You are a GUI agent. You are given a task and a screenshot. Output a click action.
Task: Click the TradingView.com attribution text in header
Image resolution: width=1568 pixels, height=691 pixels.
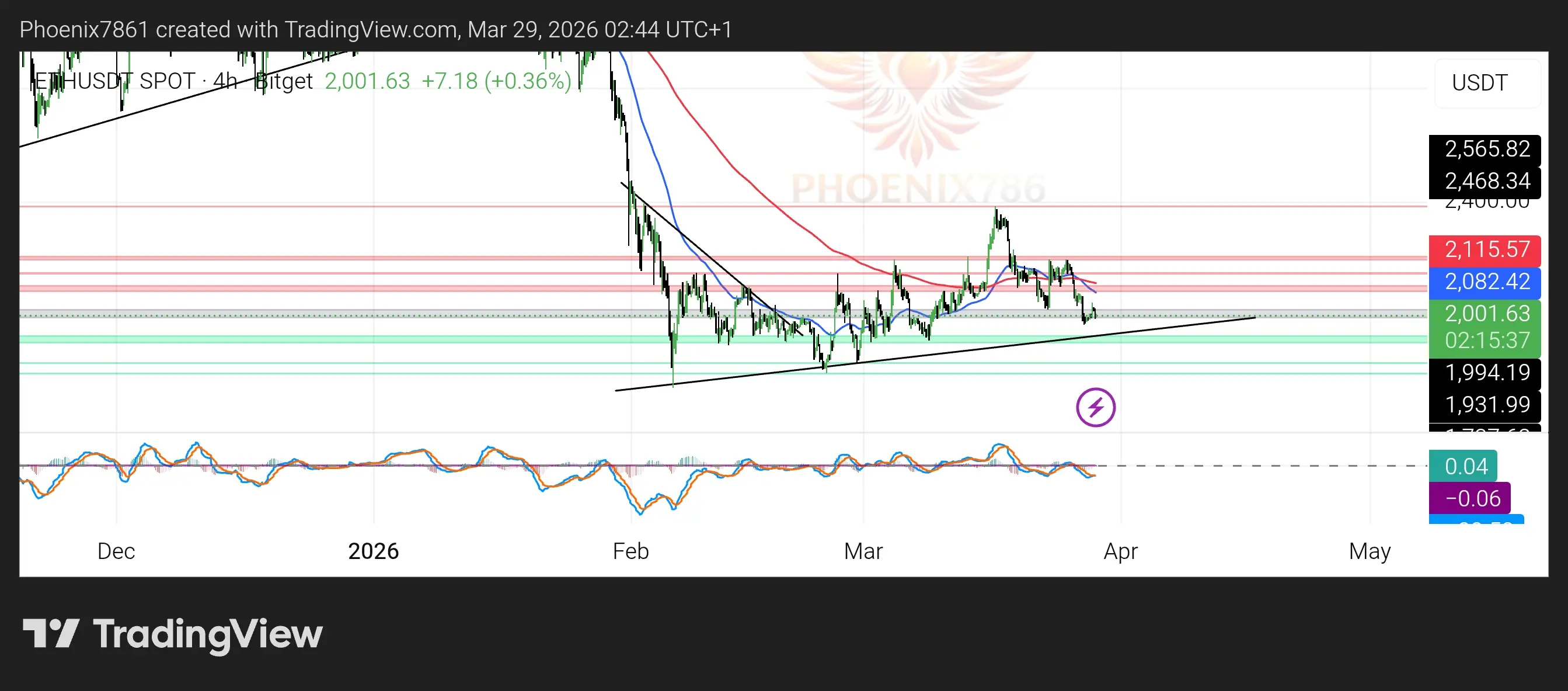click(371, 30)
